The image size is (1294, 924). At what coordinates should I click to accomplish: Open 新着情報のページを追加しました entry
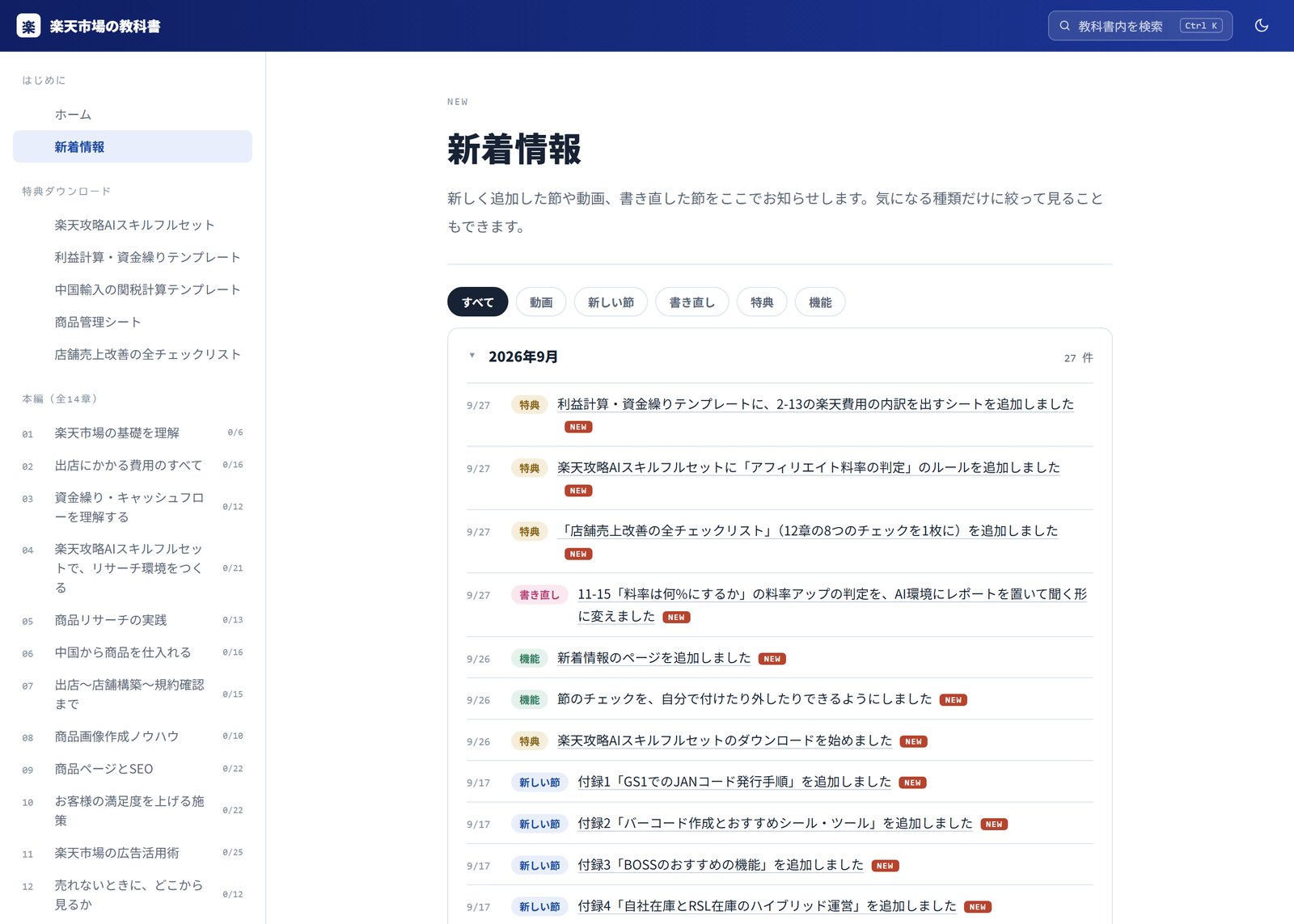pos(654,658)
